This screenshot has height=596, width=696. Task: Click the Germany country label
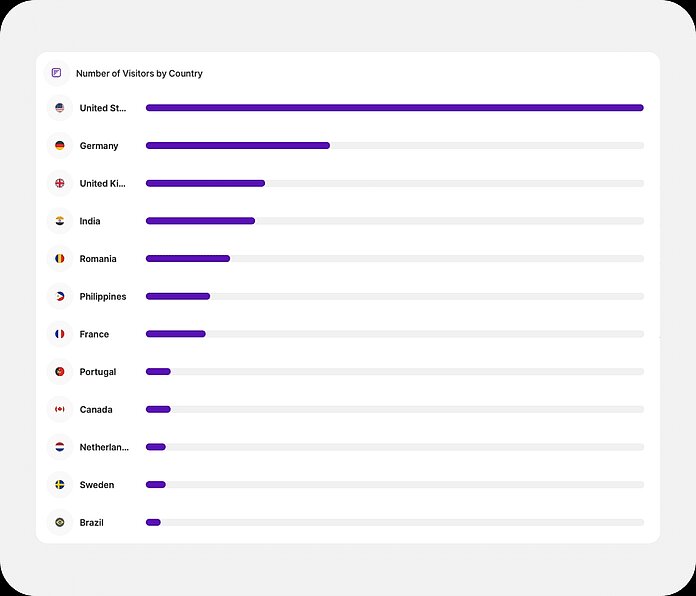point(99,146)
